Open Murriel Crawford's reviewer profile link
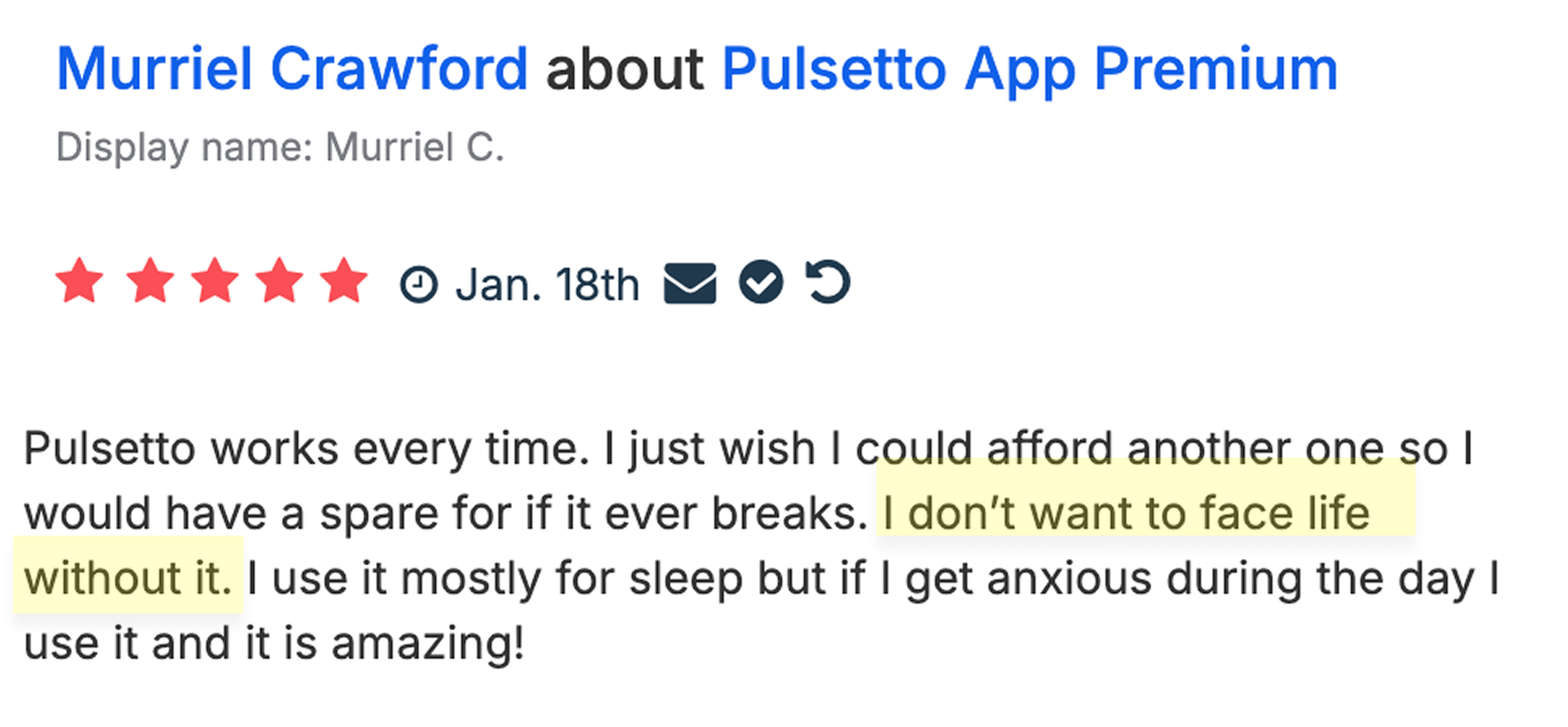Image resolution: width=1568 pixels, height=727 pixels. (292, 69)
